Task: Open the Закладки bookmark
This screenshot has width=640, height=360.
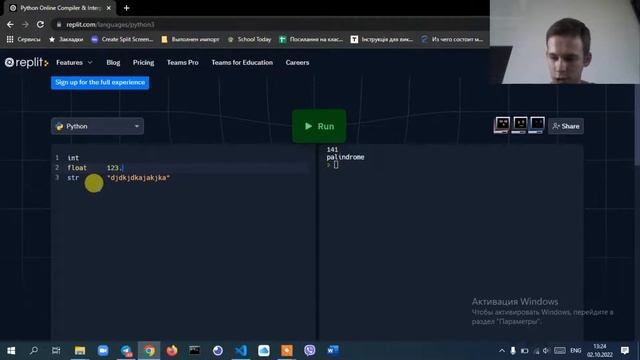Action: pyautogui.click(x=66, y=39)
